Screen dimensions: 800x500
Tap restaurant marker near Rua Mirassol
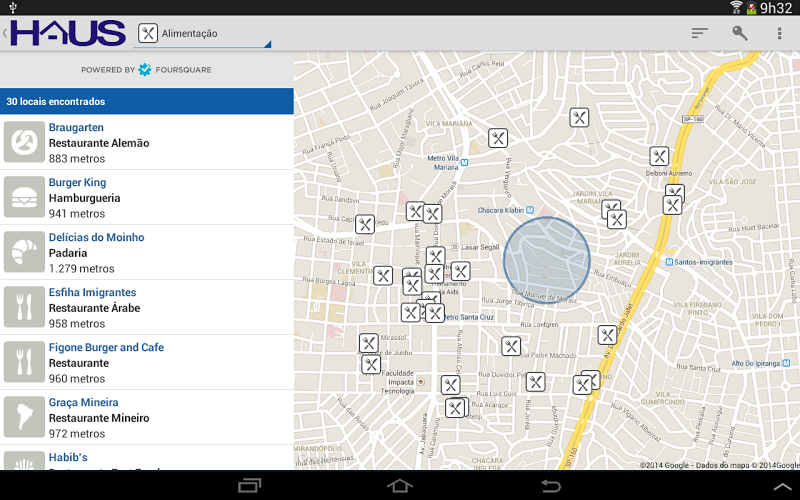point(368,343)
